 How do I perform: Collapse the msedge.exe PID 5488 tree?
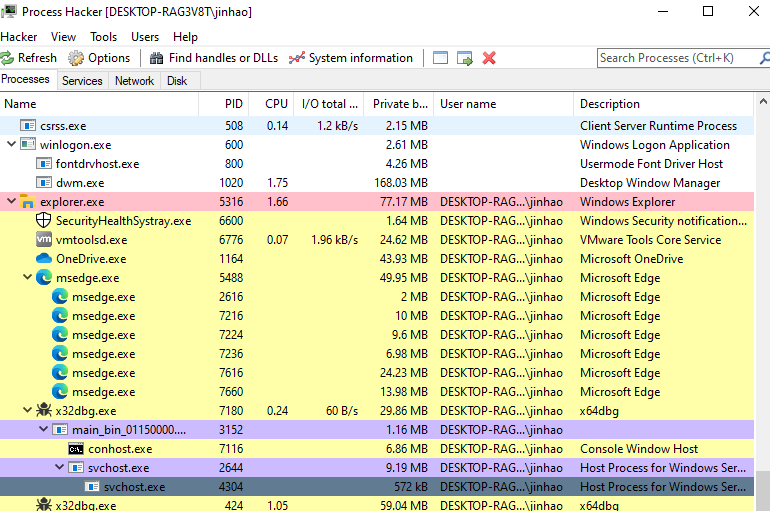[27, 278]
